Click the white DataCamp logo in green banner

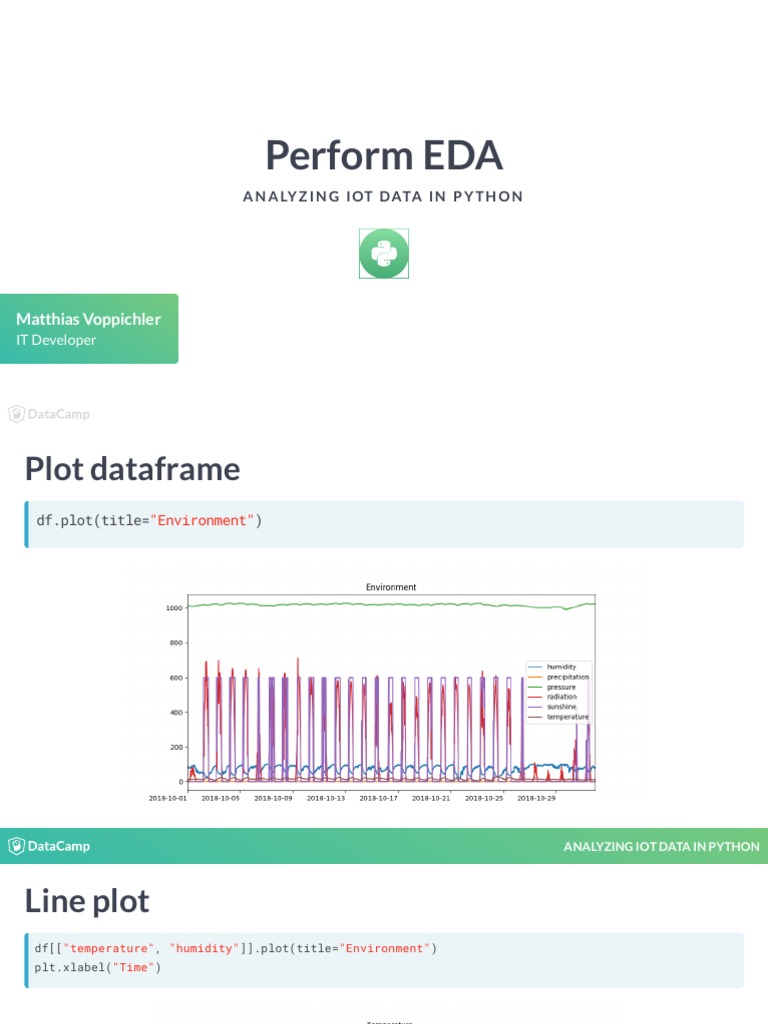click(x=50, y=846)
